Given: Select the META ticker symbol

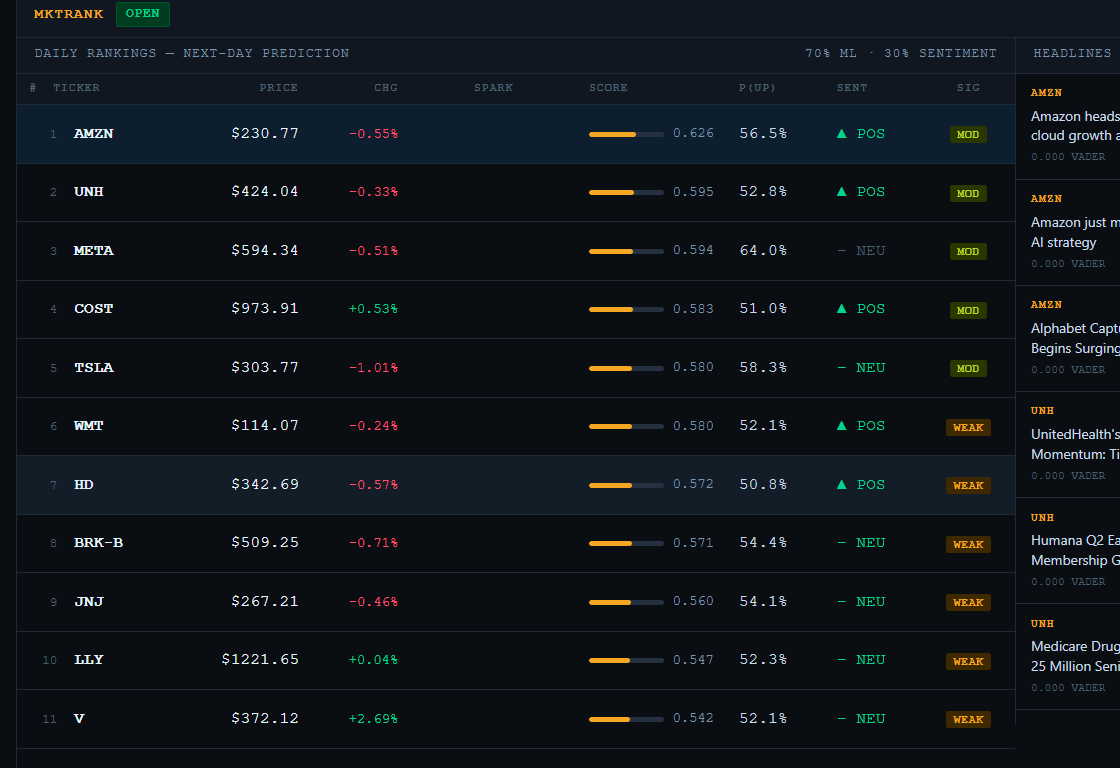Looking at the screenshot, I should pyautogui.click(x=94, y=251).
